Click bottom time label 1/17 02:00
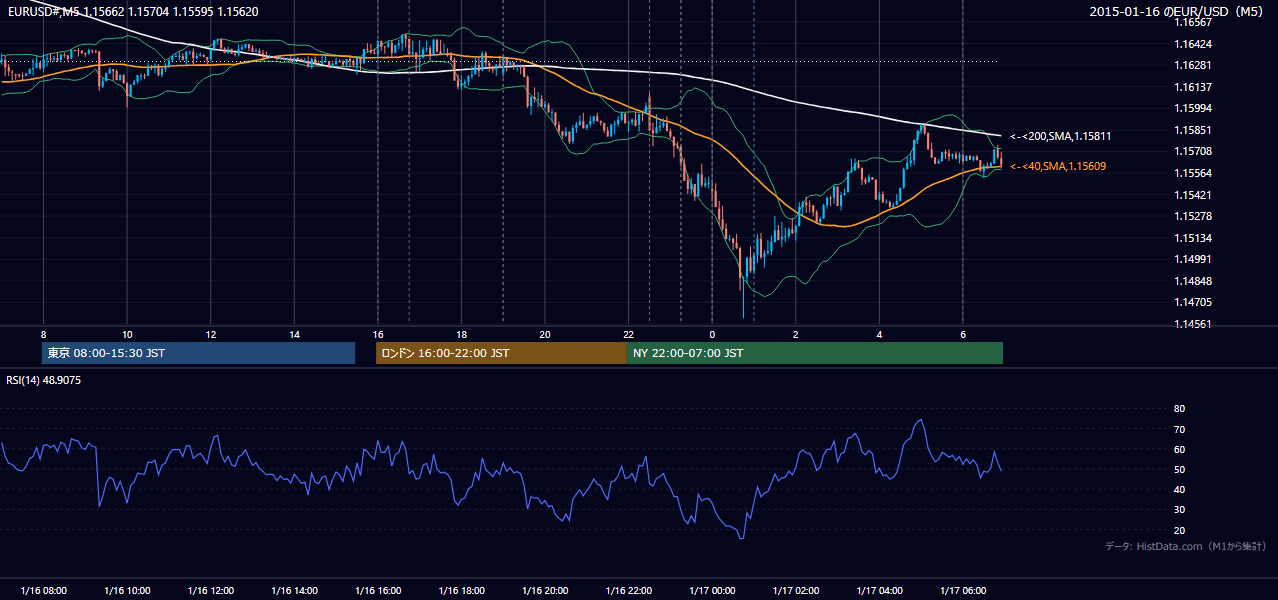 click(x=795, y=591)
